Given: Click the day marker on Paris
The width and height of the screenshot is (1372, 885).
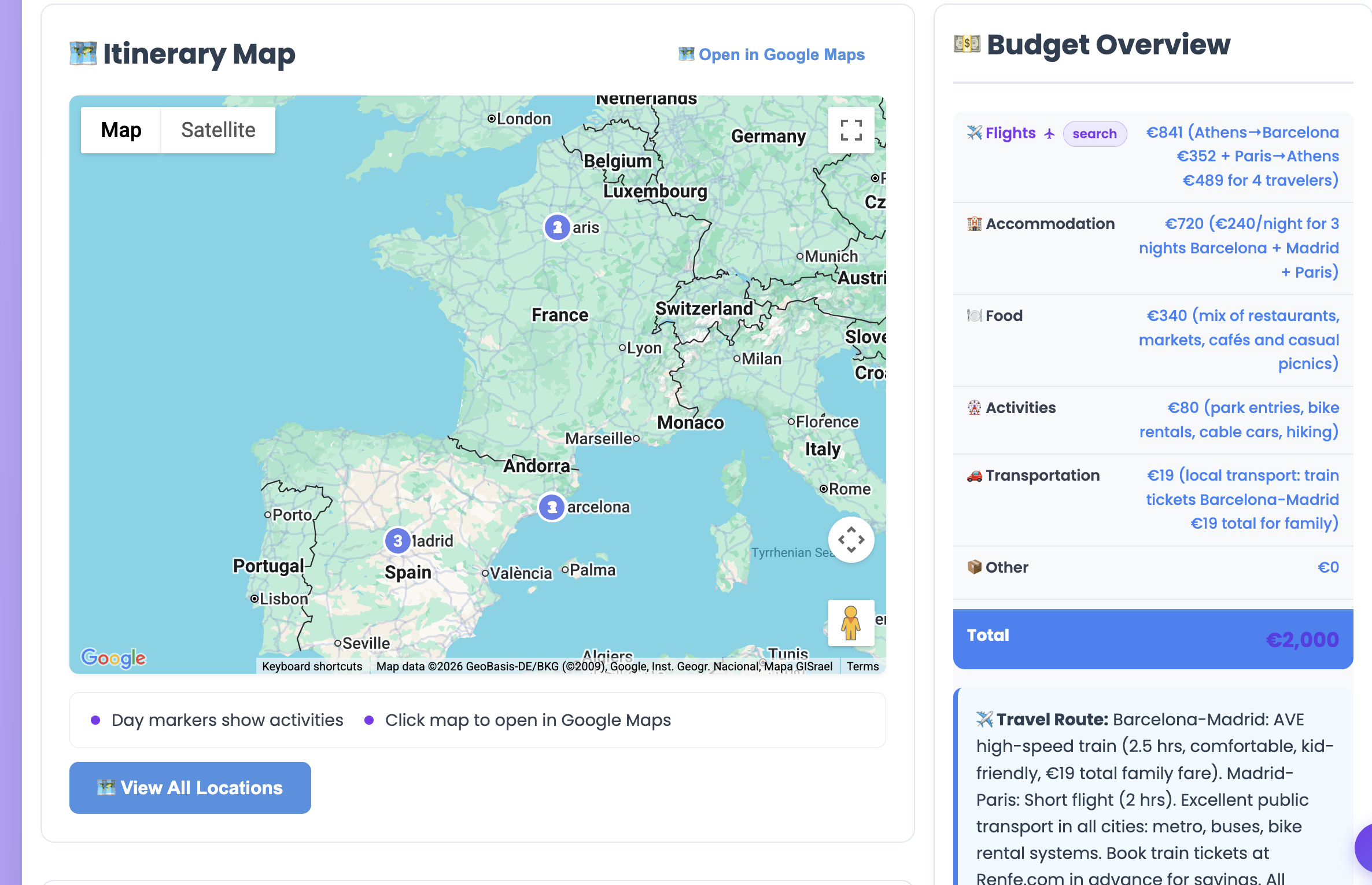Looking at the screenshot, I should click(558, 227).
